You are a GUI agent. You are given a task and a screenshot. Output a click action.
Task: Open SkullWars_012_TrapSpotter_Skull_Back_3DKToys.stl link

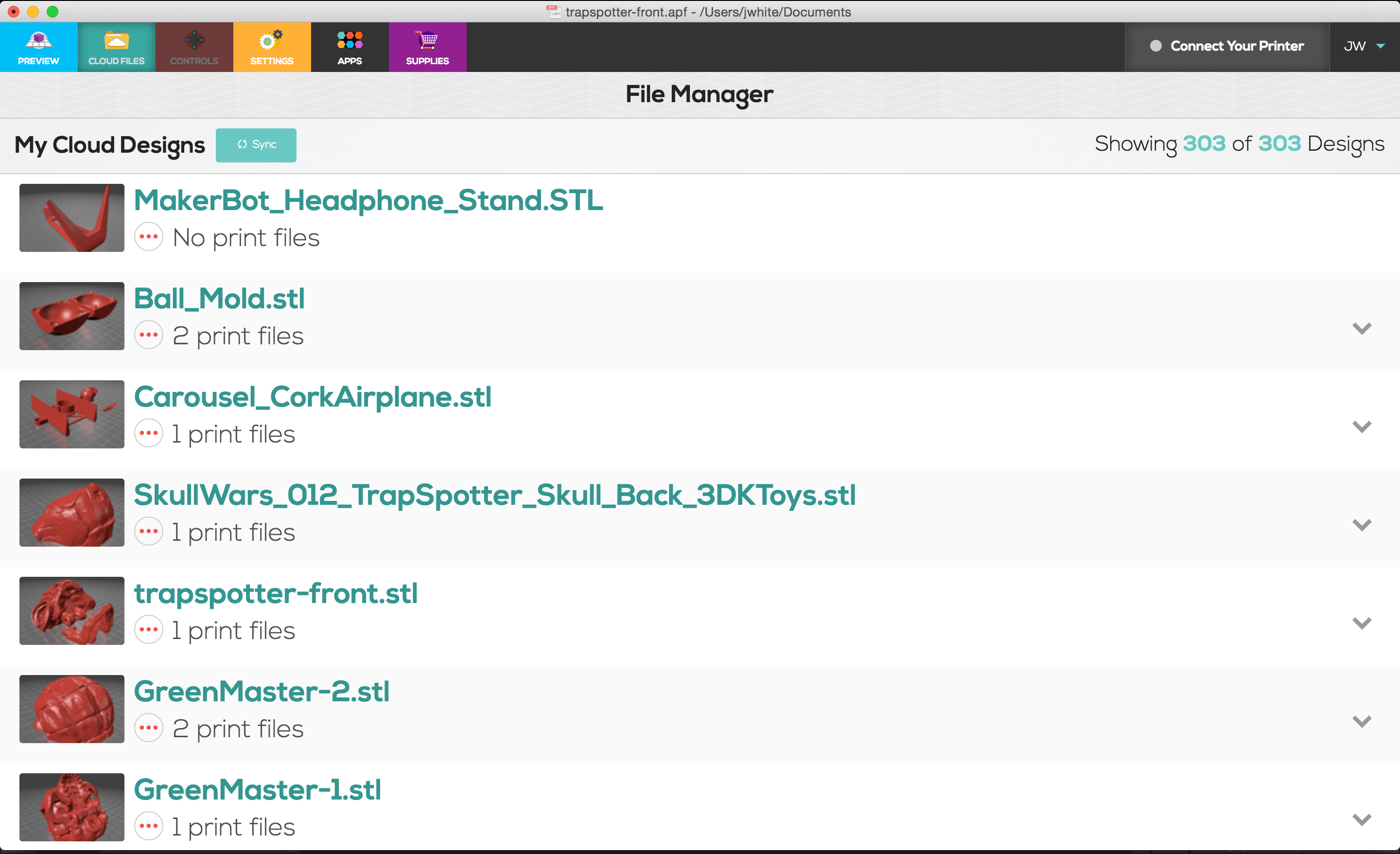coord(494,496)
